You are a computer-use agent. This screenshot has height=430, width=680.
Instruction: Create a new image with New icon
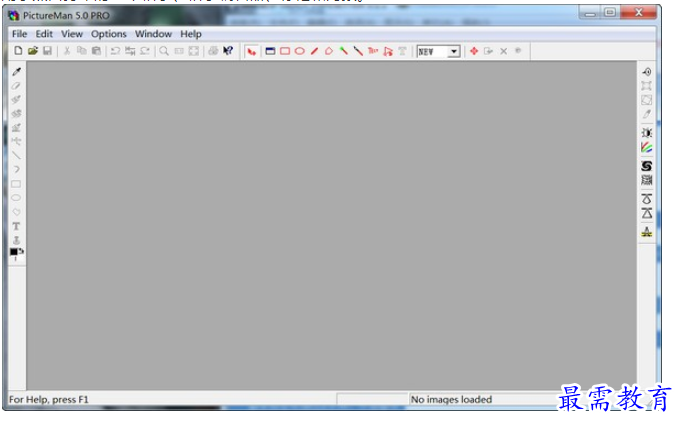coord(18,51)
